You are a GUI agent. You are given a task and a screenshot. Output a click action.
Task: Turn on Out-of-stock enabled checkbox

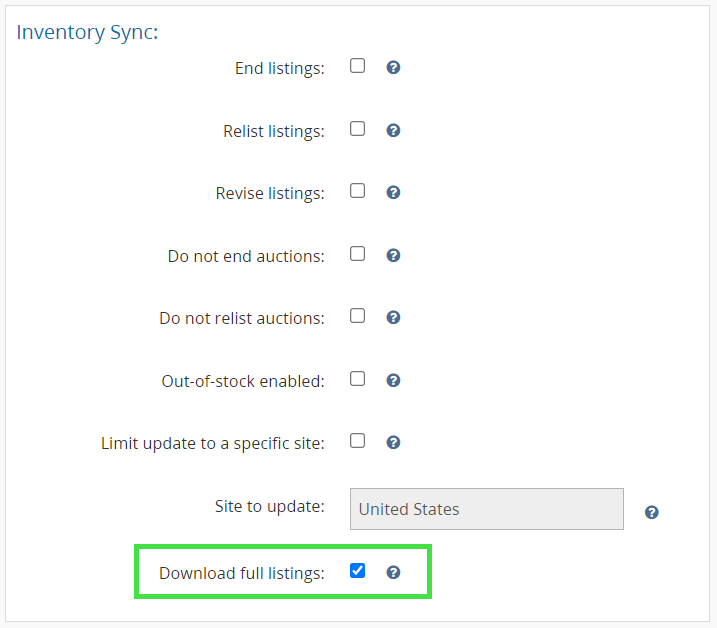coord(357,379)
